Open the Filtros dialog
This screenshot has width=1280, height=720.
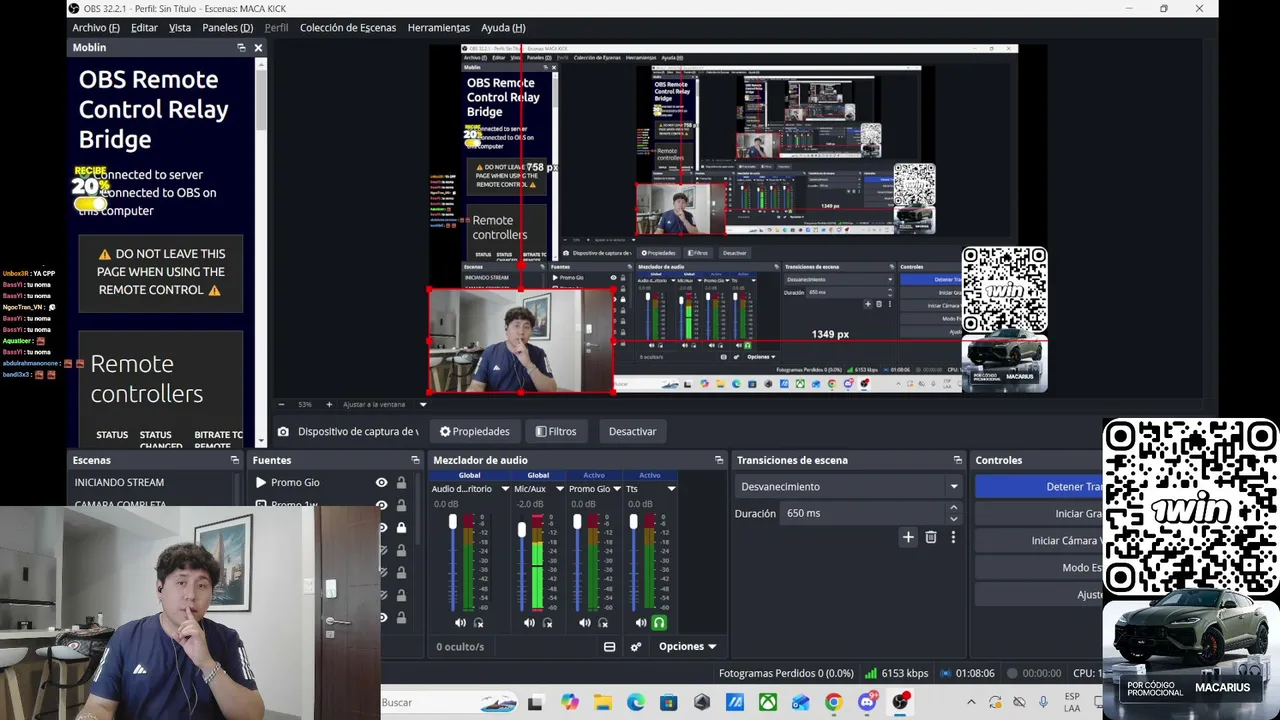(x=556, y=432)
